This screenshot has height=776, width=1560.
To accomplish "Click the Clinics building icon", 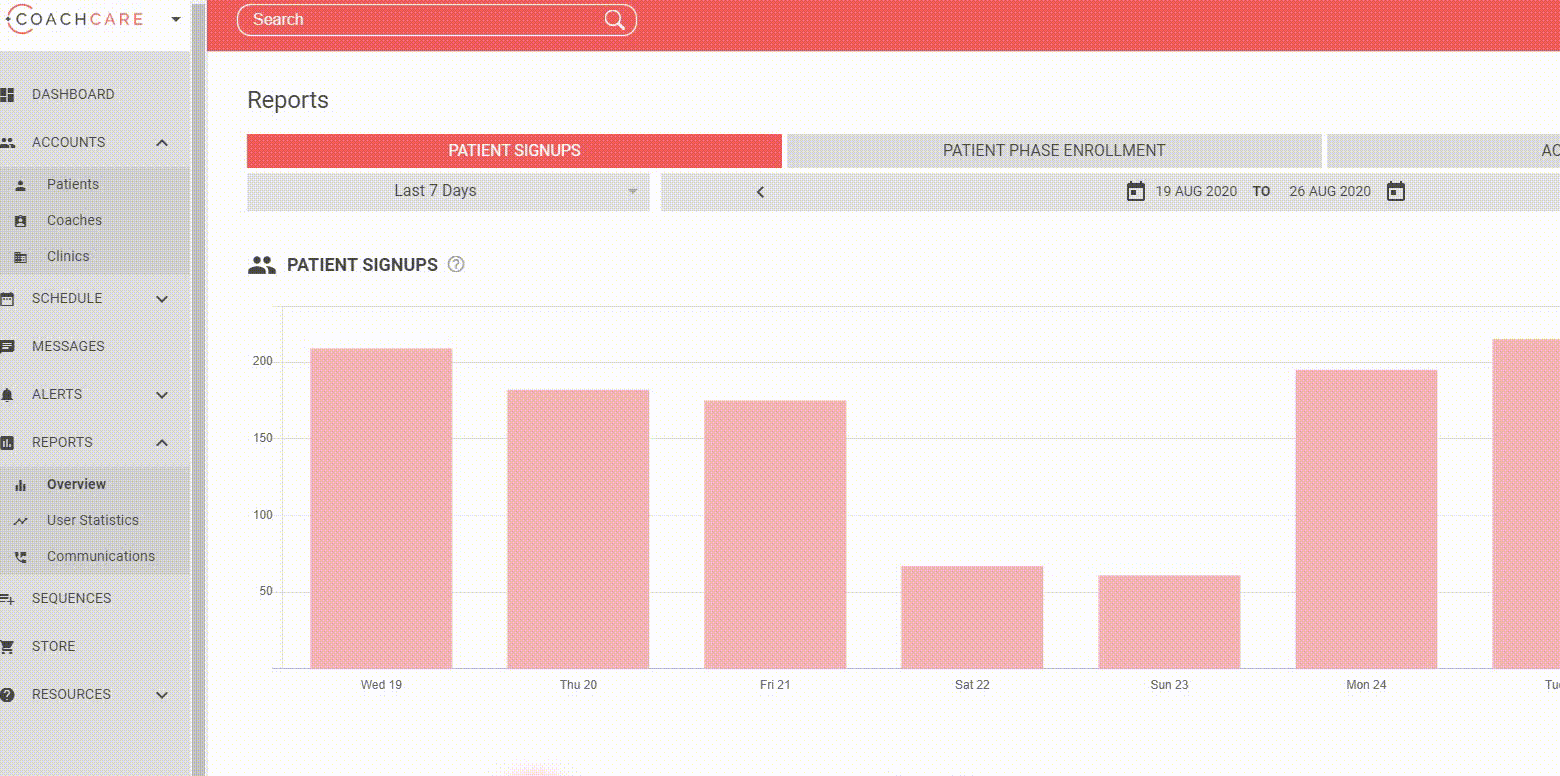I will coord(21,257).
